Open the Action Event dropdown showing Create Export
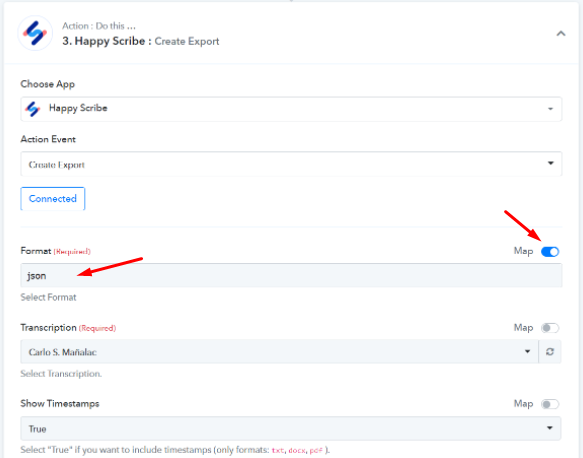 coord(291,164)
